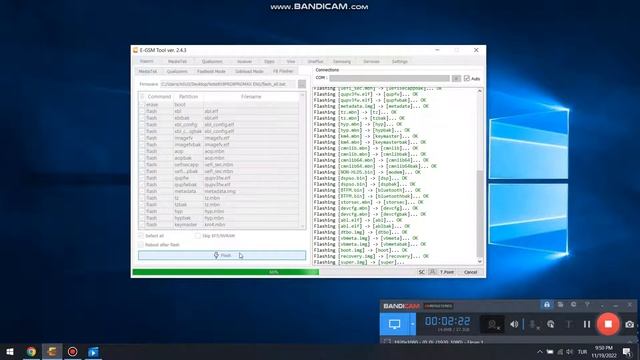Open the Huawei tab
The height and width of the screenshot is (360, 640).
click(244, 62)
